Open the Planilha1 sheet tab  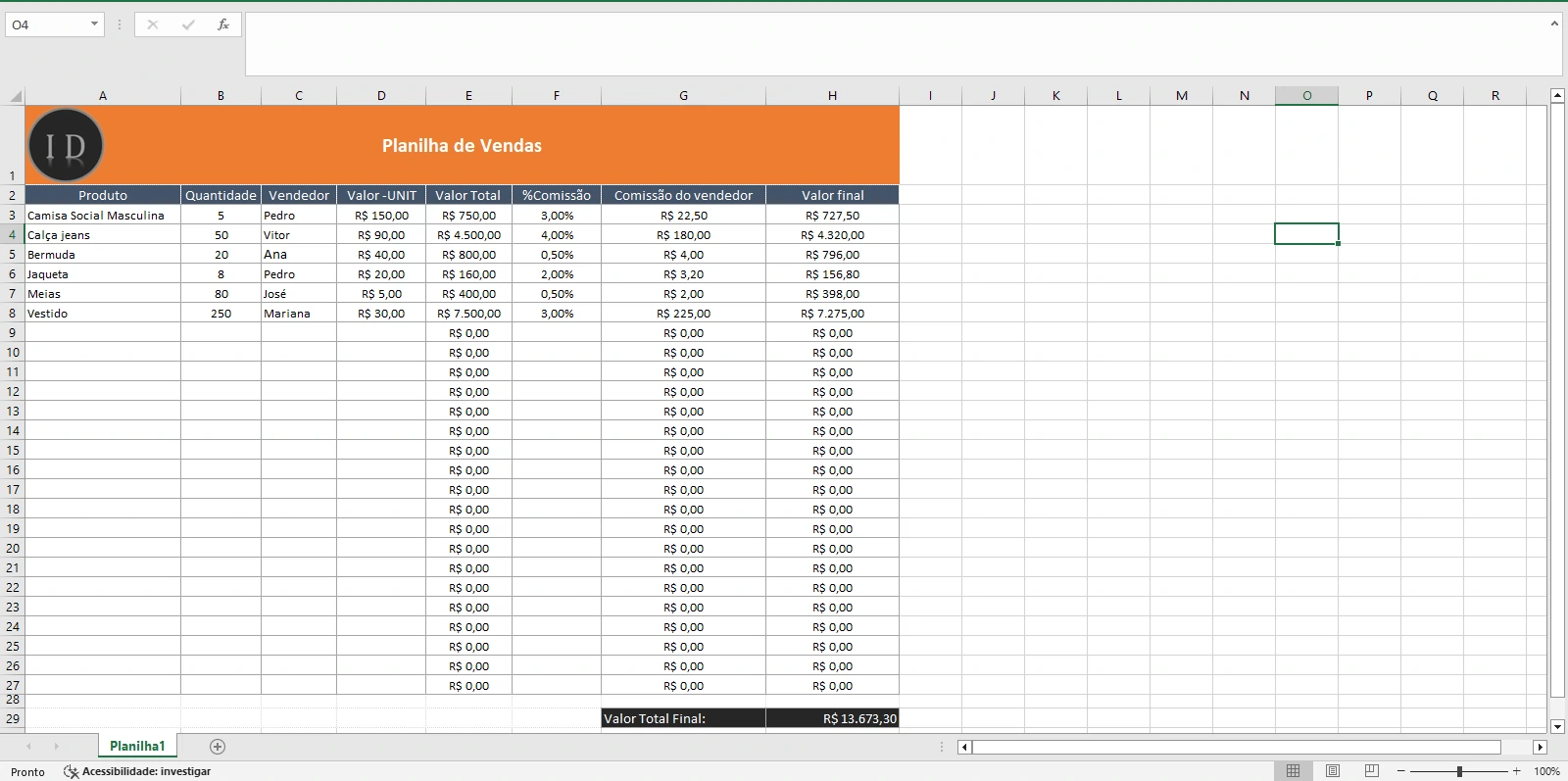[x=137, y=746]
